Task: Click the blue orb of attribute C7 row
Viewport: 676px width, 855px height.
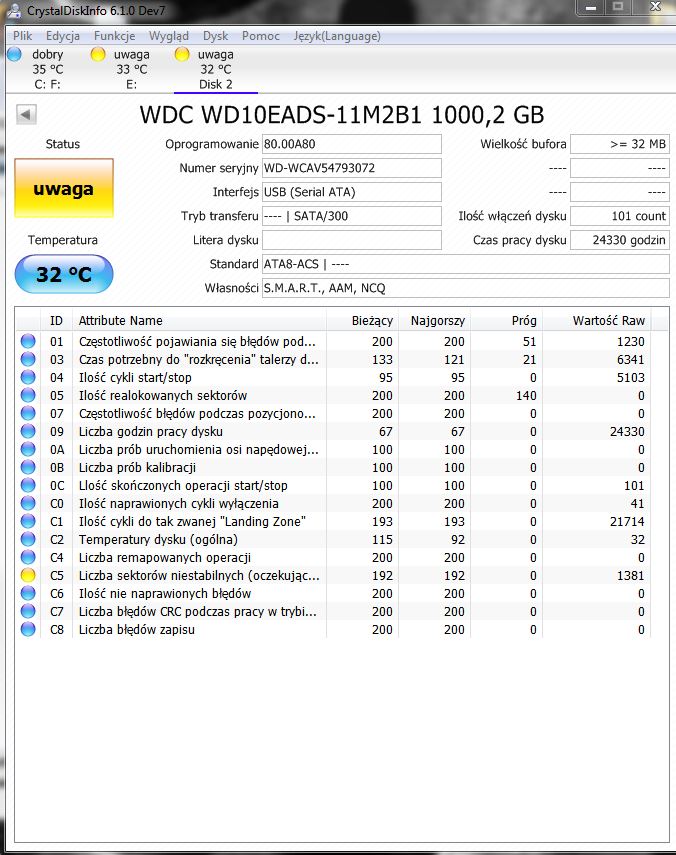Action: [28, 611]
